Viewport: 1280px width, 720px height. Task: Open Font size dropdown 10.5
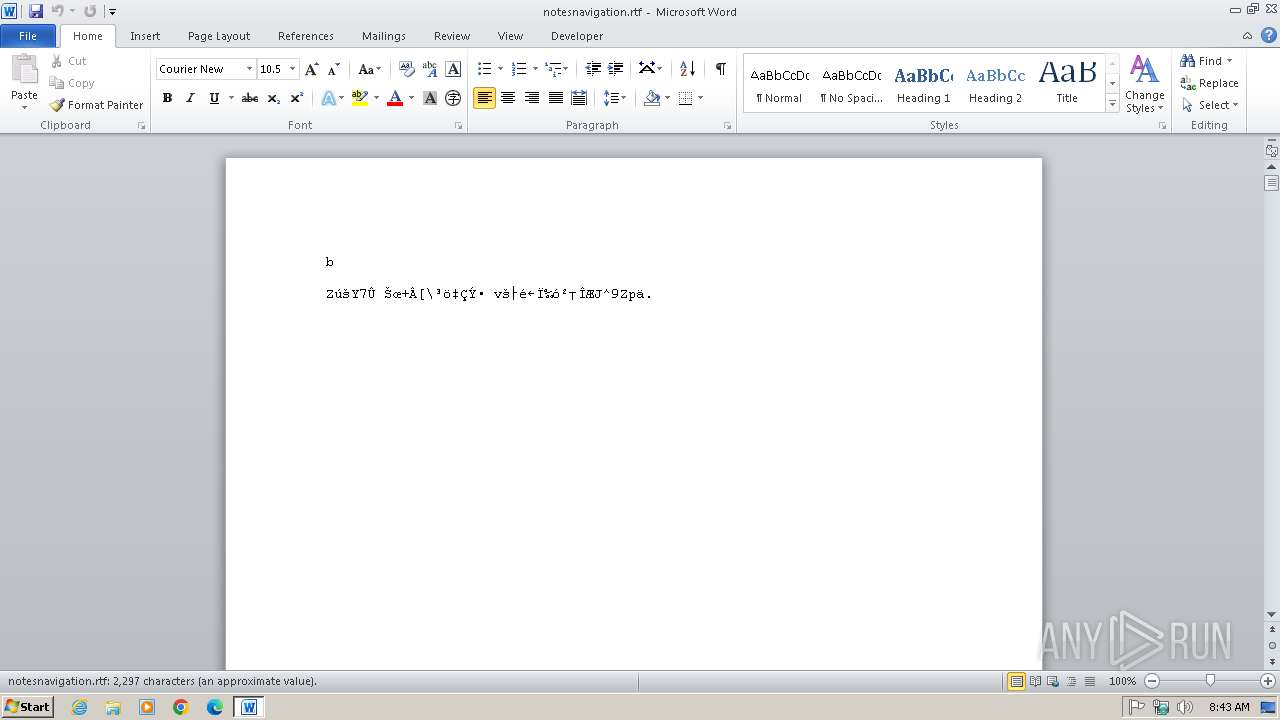tap(292, 69)
